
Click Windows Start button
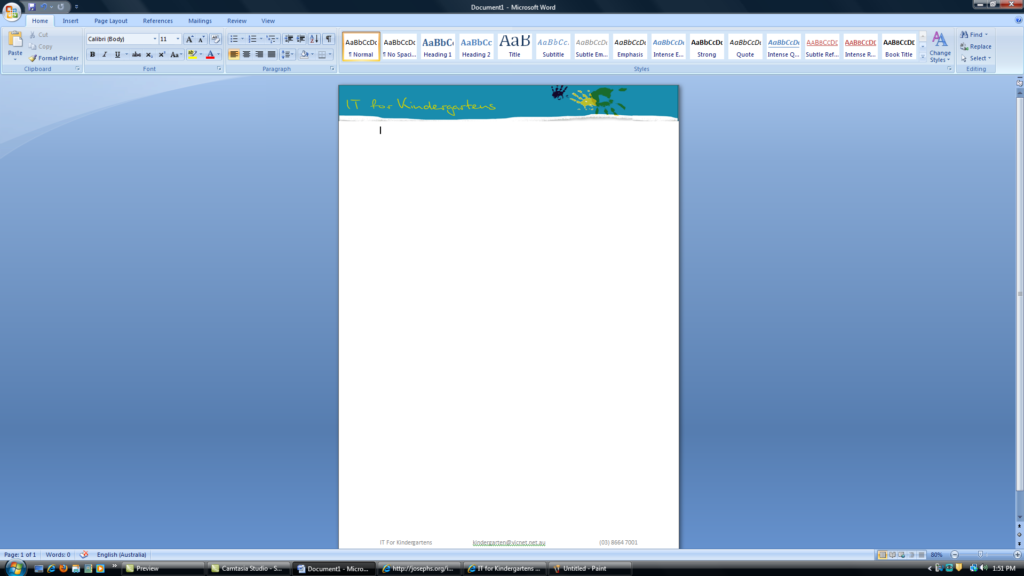pyautogui.click(x=14, y=568)
